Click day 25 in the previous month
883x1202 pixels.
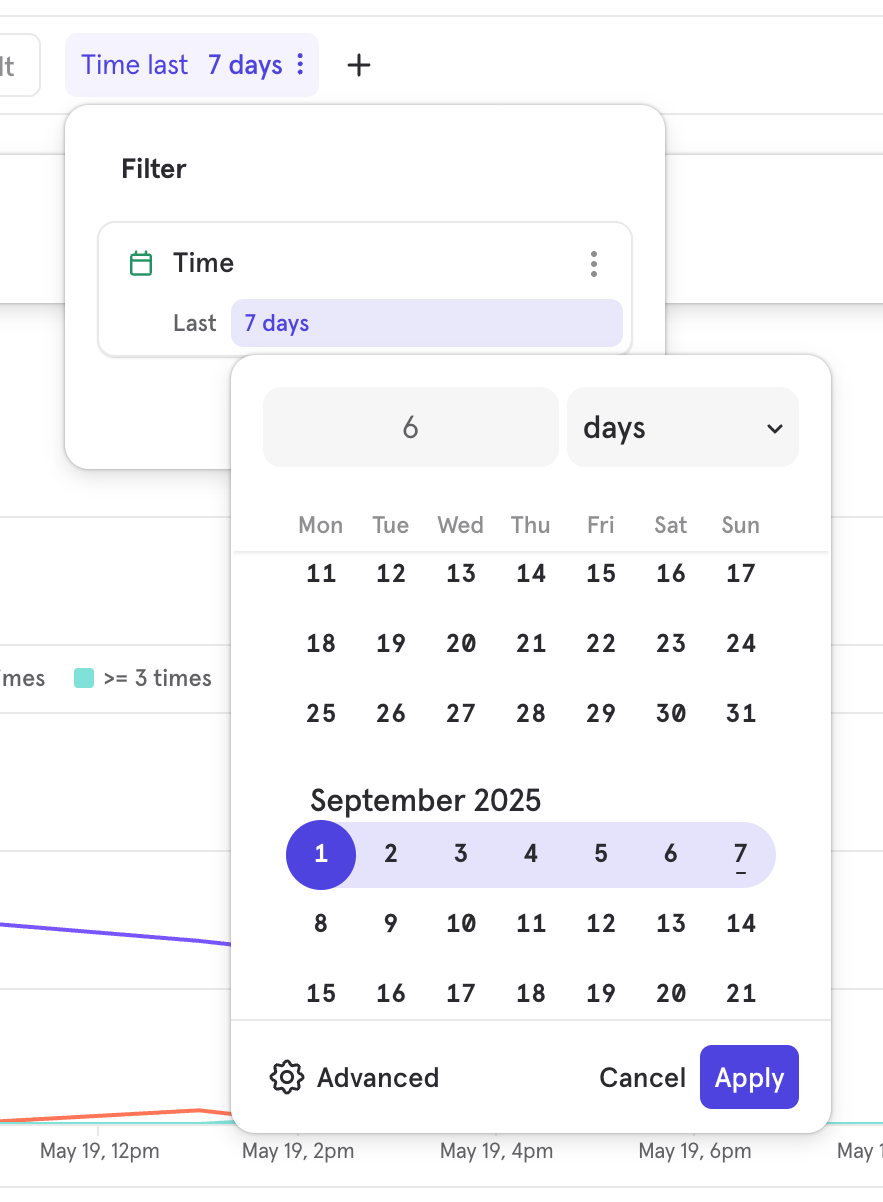(x=321, y=714)
